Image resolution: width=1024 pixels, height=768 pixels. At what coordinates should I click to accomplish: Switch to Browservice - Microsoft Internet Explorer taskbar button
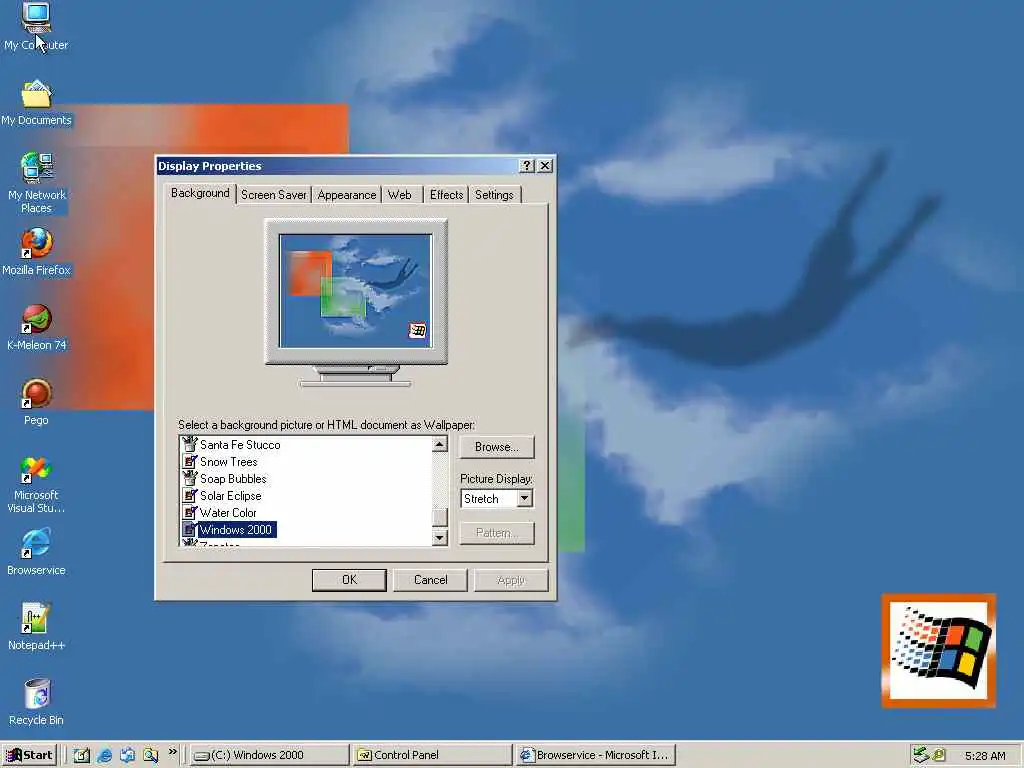[595, 755]
